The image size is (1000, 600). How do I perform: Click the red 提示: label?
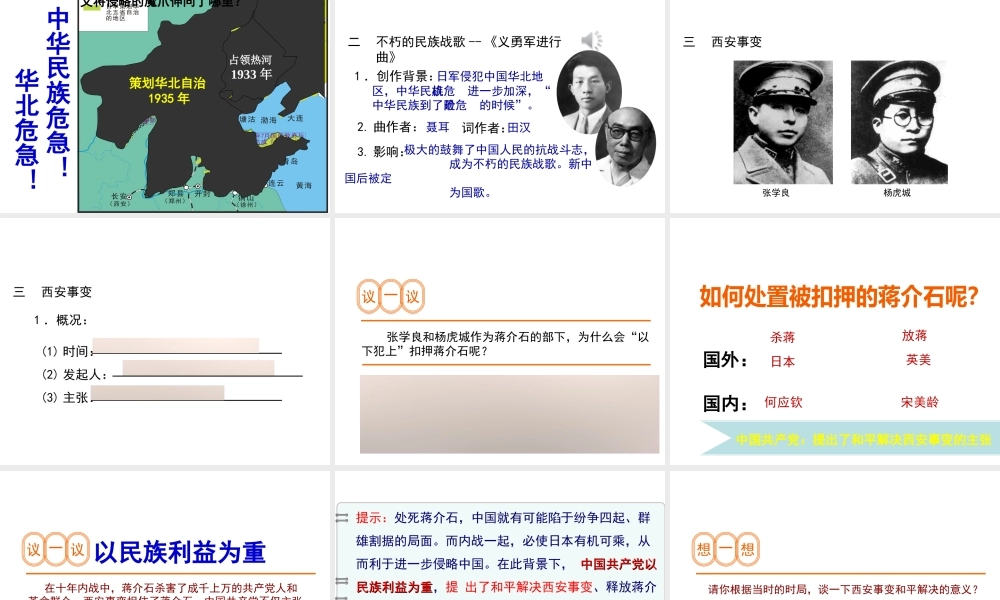(371, 518)
